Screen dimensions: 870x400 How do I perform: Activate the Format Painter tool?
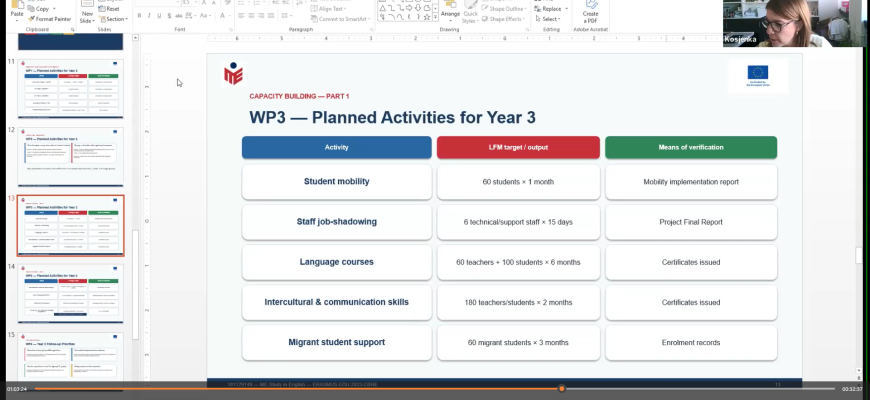(x=49, y=19)
